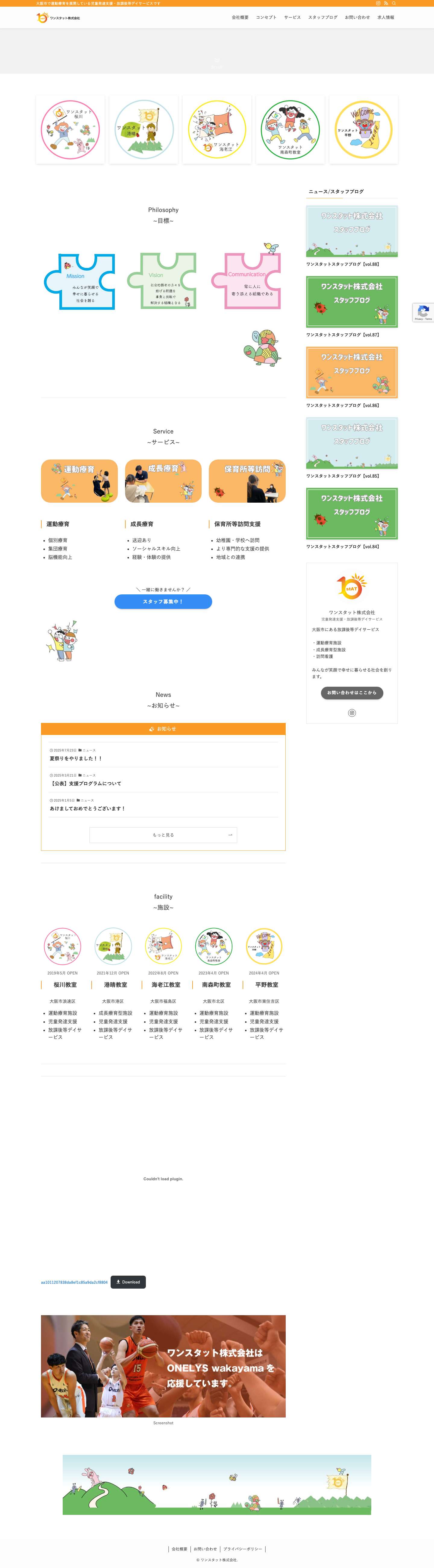Select the ワンスタット平野 Welcome badge at top
The width and height of the screenshot is (434, 1568).
click(x=363, y=130)
